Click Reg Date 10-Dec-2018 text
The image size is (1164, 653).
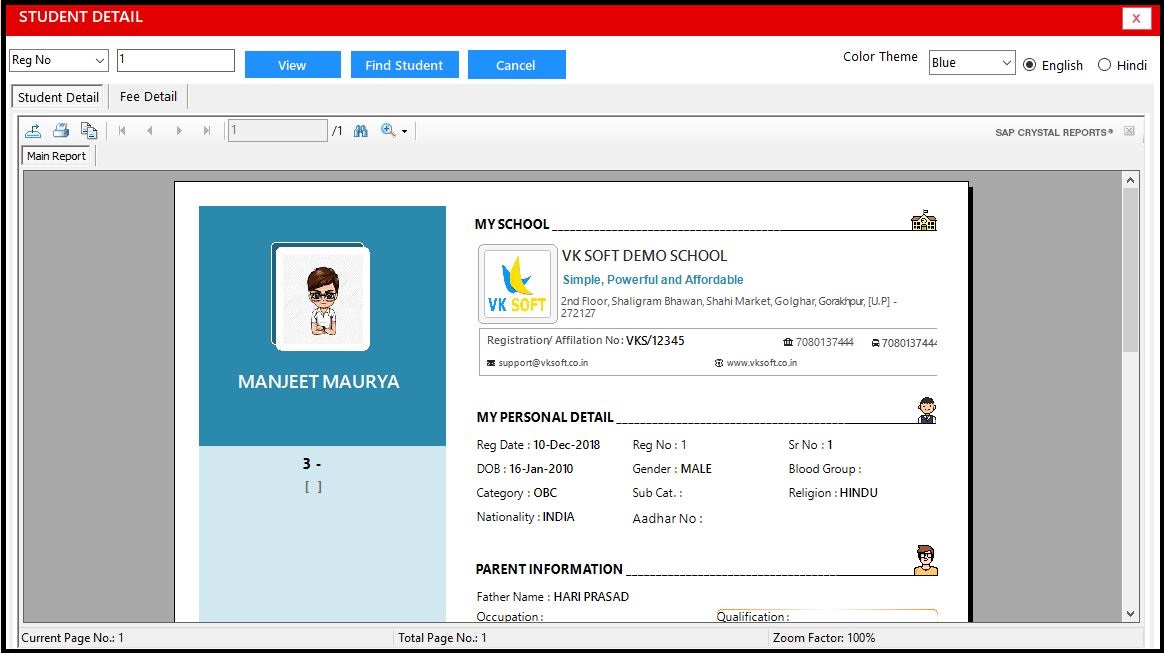pos(538,444)
